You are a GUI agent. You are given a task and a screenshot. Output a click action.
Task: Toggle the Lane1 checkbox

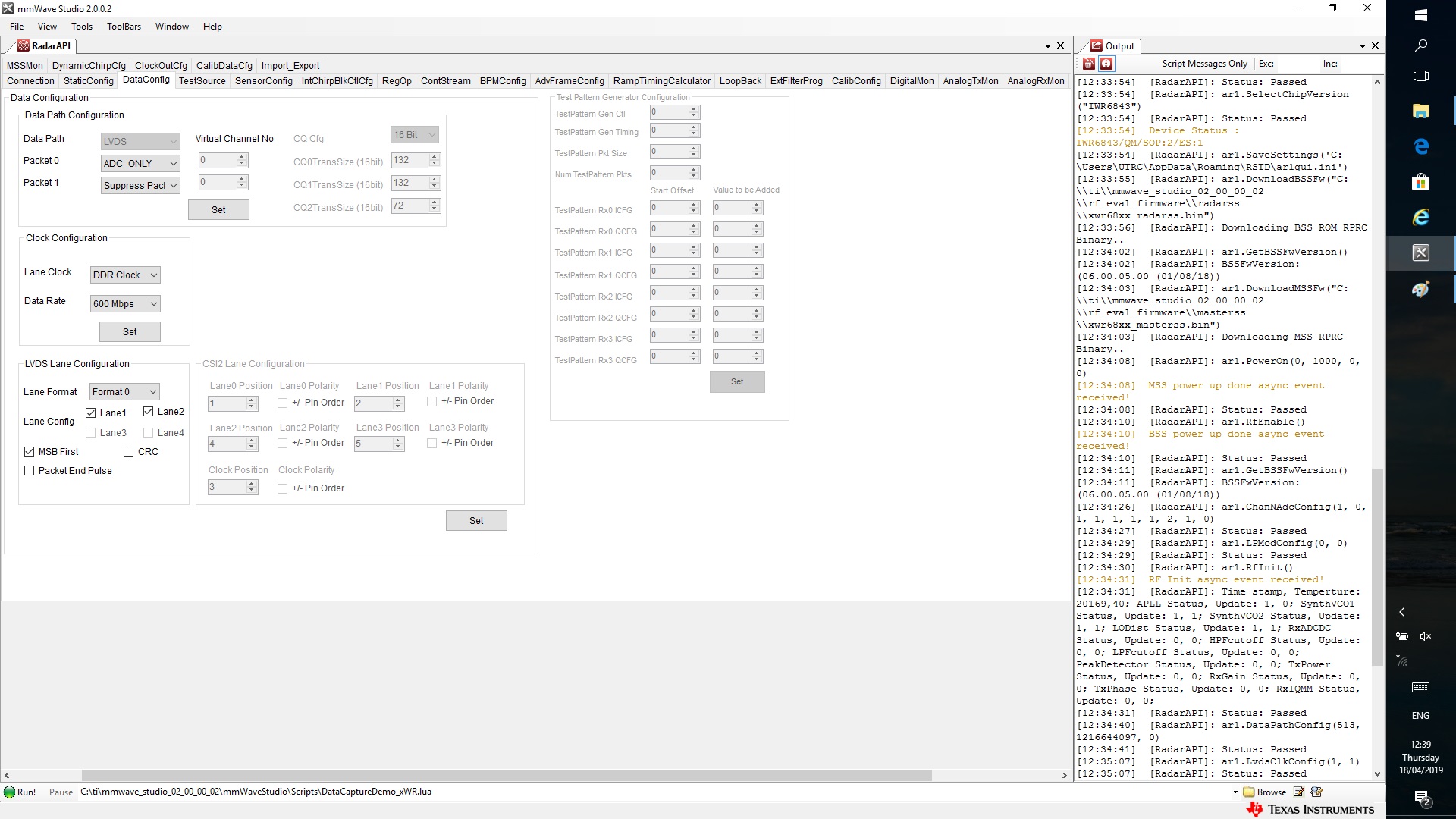tap(91, 413)
